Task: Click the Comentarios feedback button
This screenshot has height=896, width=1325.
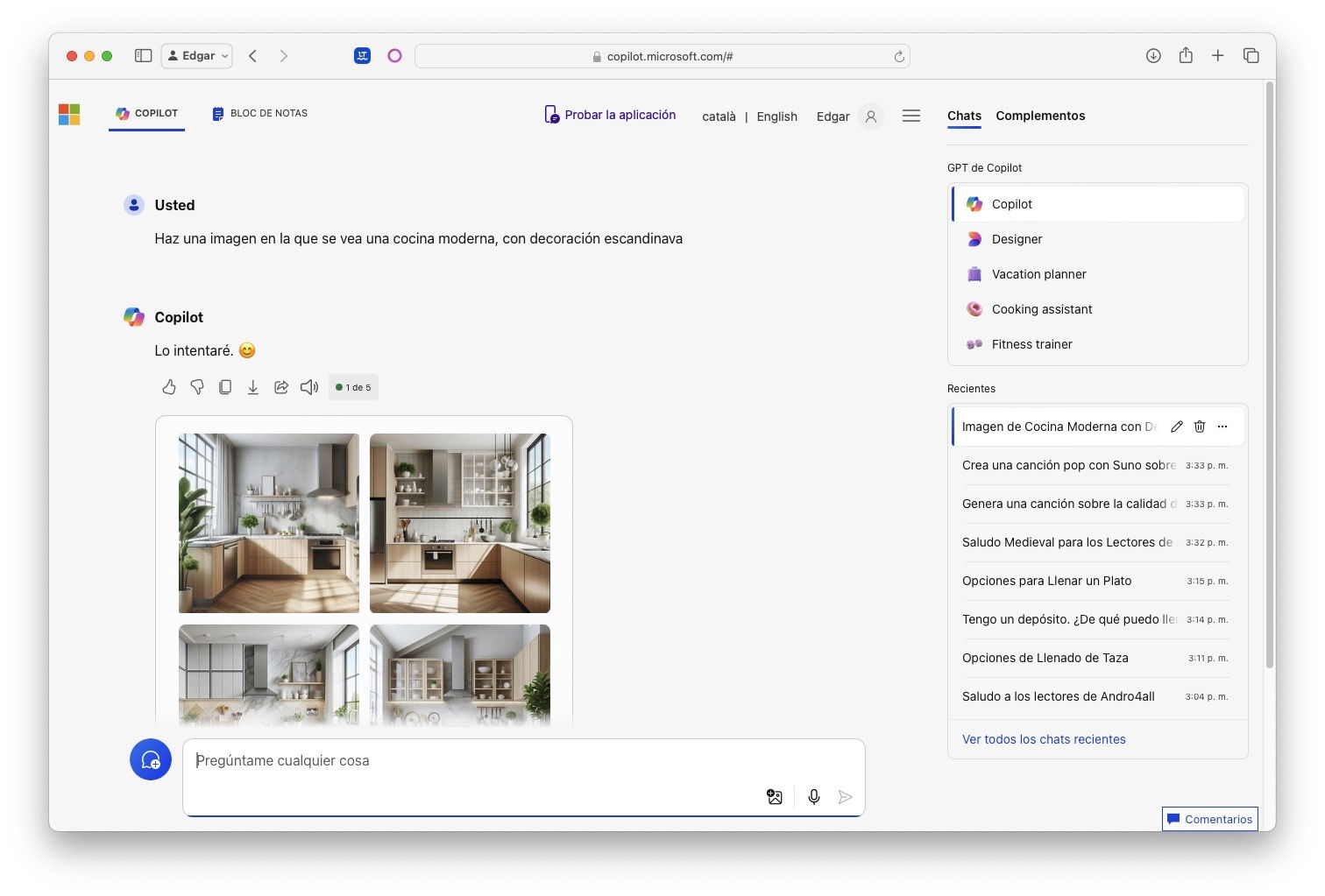Action: pos(1209,819)
